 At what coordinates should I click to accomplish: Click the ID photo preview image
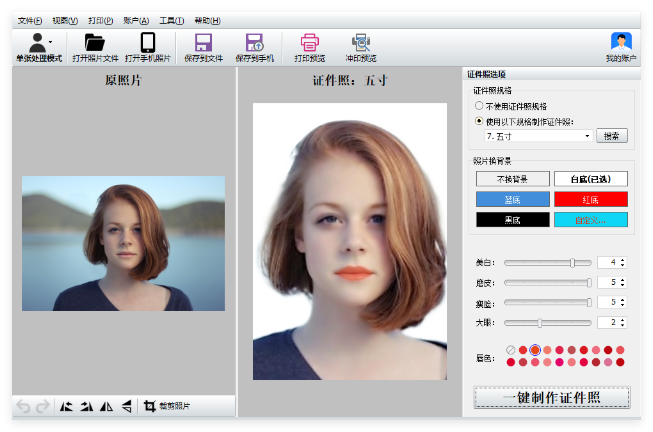coord(350,241)
